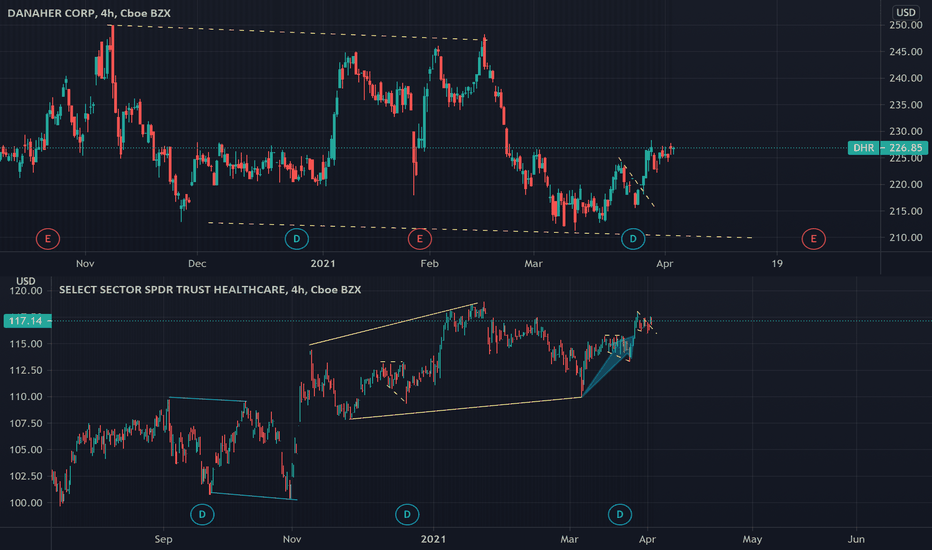Image resolution: width=932 pixels, height=550 pixels.
Task: Click the 230.00 price axis label
Action: tap(906, 131)
